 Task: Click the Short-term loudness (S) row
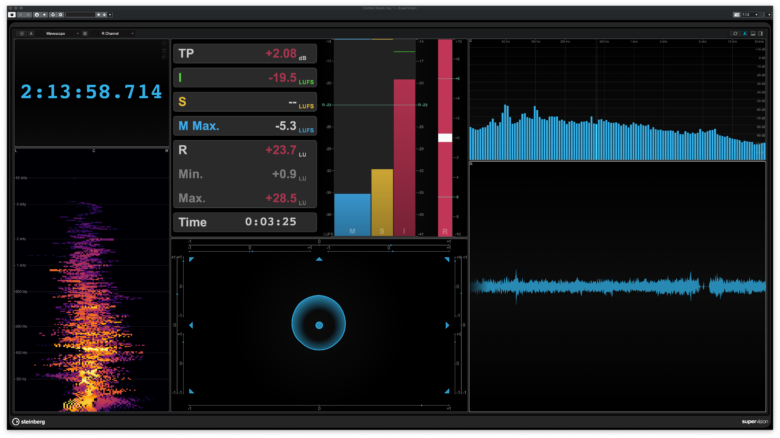[x=245, y=102]
